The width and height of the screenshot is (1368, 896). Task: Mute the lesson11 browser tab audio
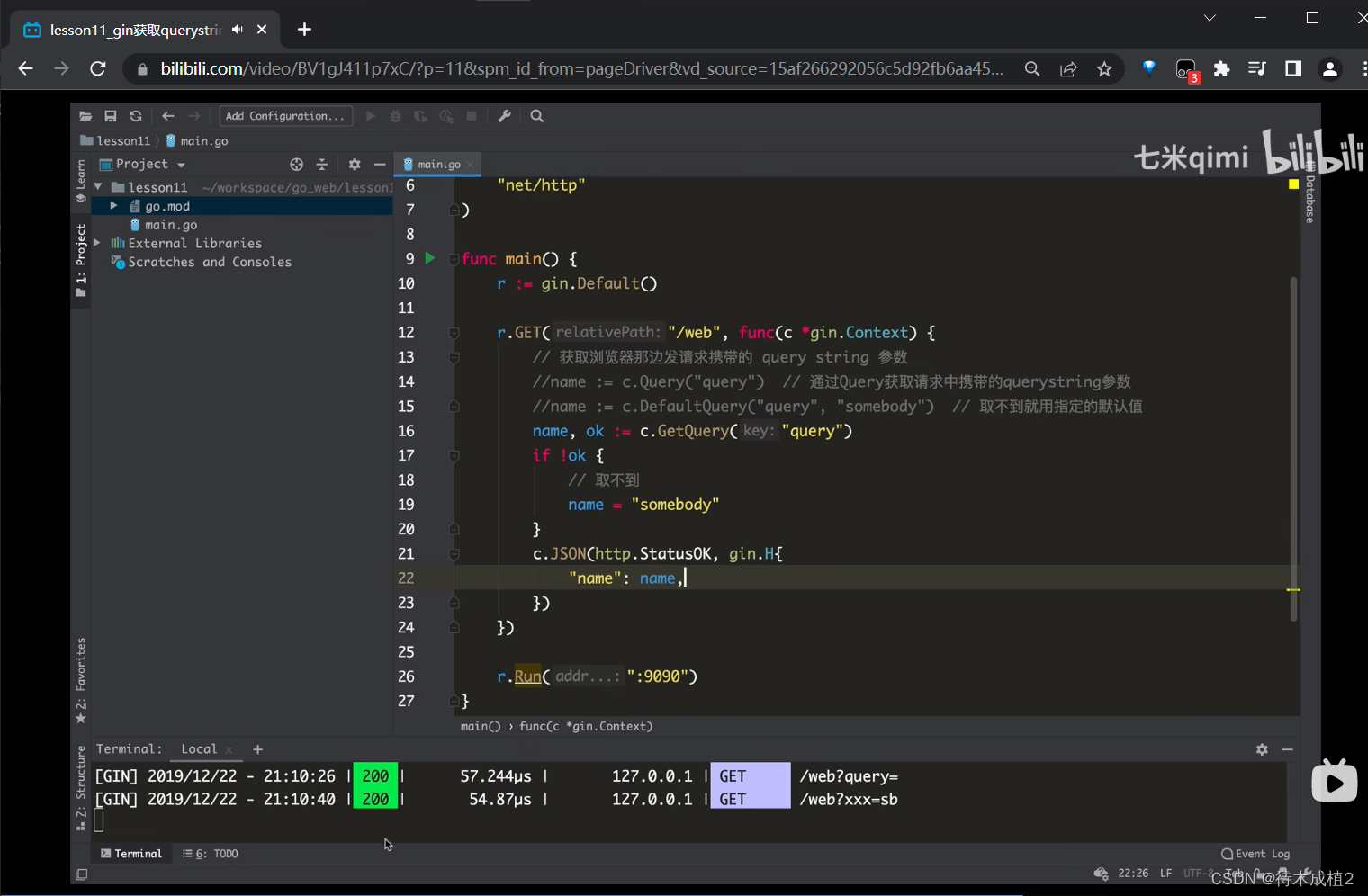click(238, 30)
